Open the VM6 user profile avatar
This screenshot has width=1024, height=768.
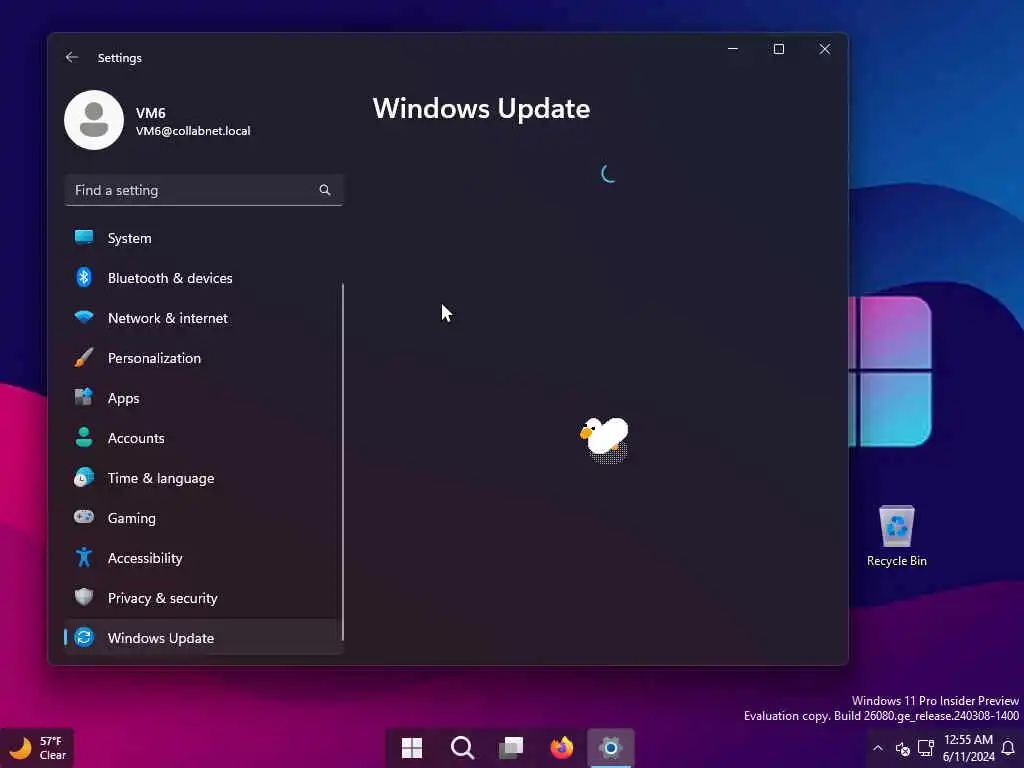click(94, 120)
